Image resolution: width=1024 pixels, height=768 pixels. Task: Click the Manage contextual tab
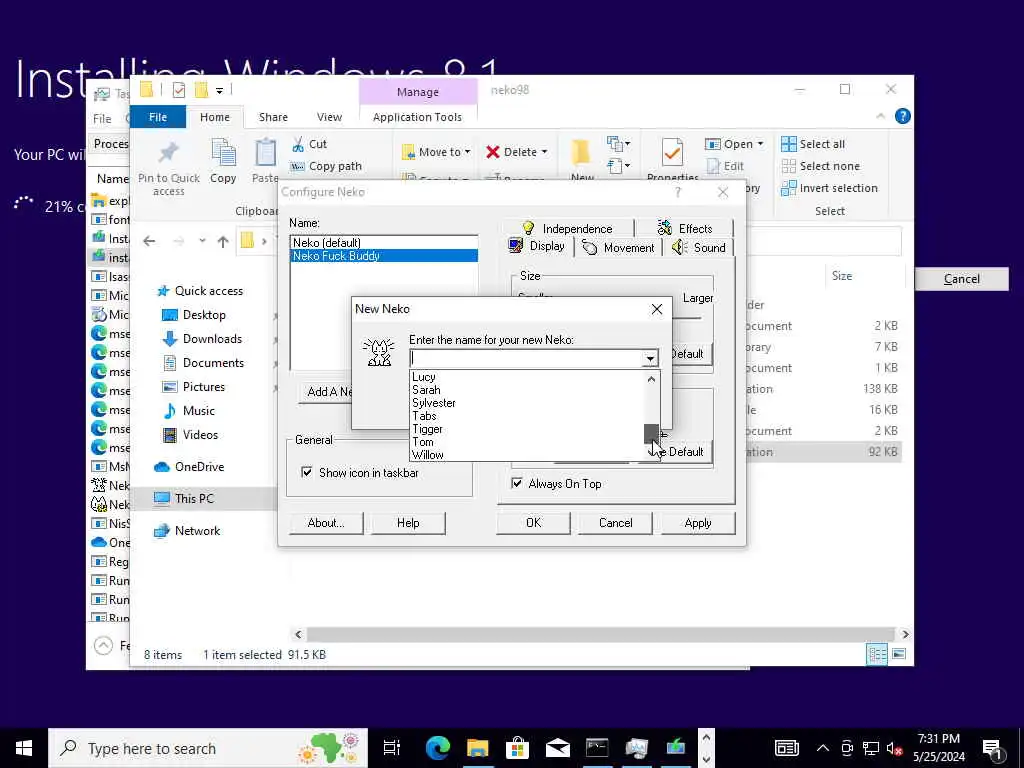418,92
